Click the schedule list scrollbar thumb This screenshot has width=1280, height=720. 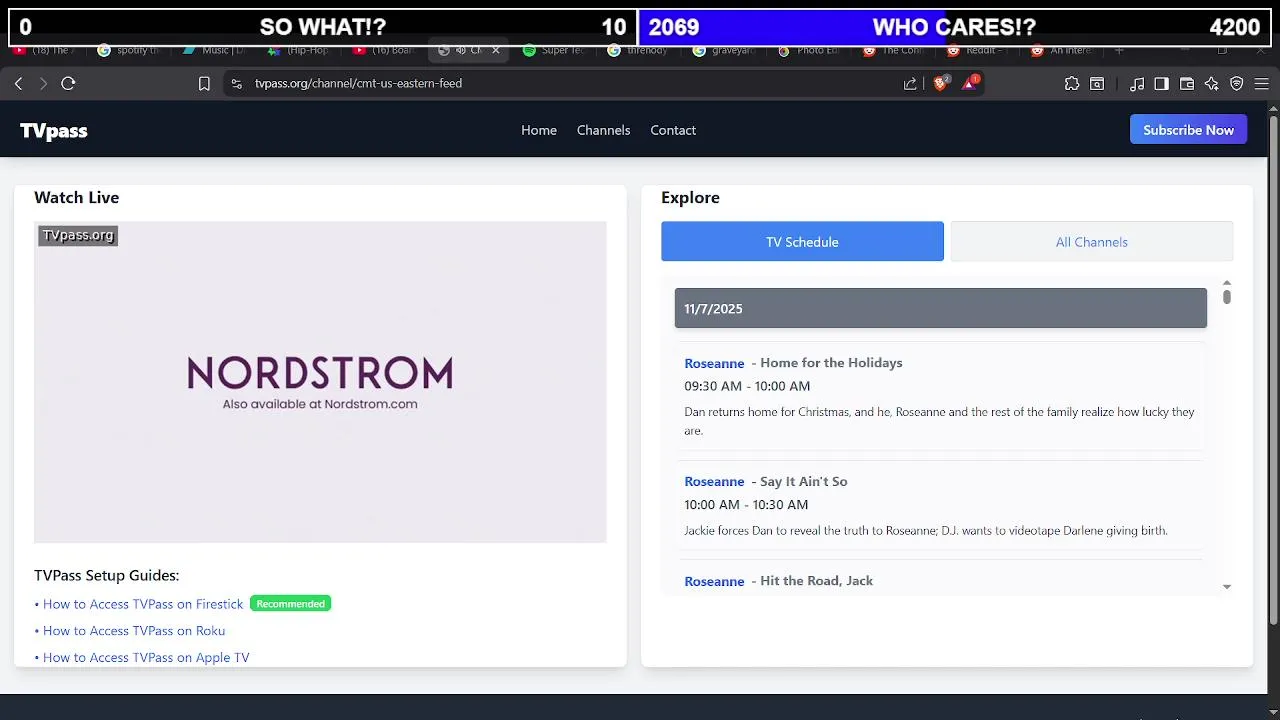[x=1227, y=297]
